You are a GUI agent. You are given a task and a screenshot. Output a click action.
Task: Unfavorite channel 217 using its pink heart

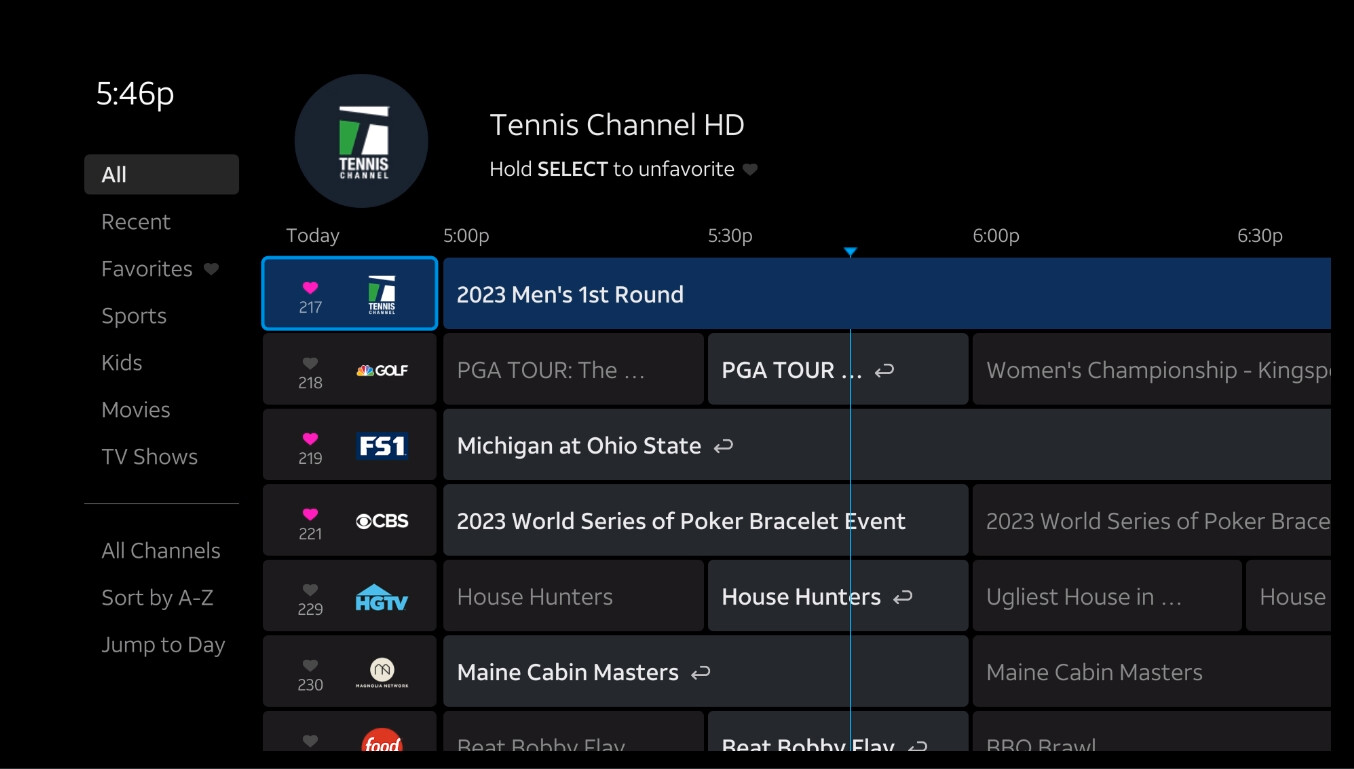tap(310, 288)
